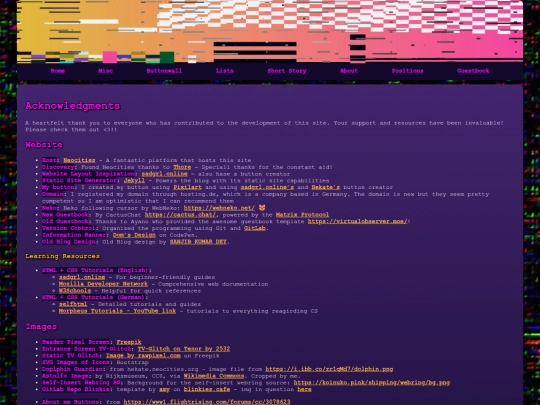
Task: Click the Learning Resources heading
Action: point(62,256)
